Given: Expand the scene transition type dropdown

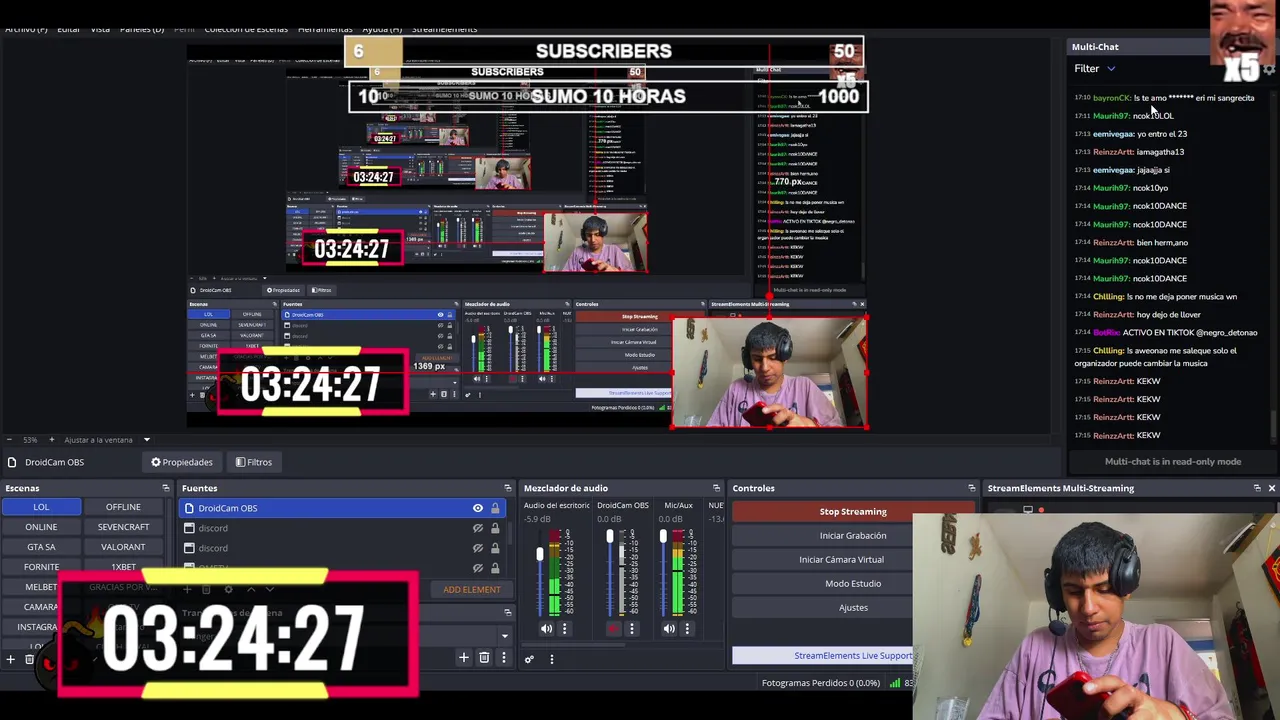Looking at the screenshot, I should click(x=504, y=635).
